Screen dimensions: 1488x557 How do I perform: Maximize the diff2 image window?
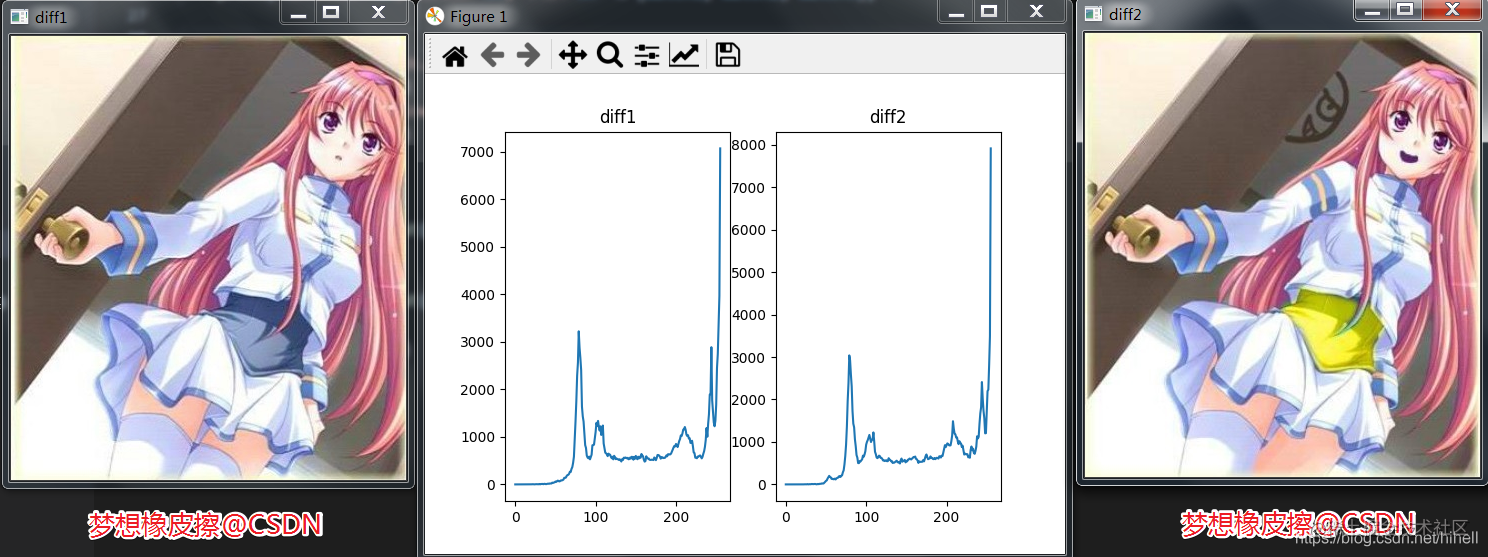(x=1405, y=9)
